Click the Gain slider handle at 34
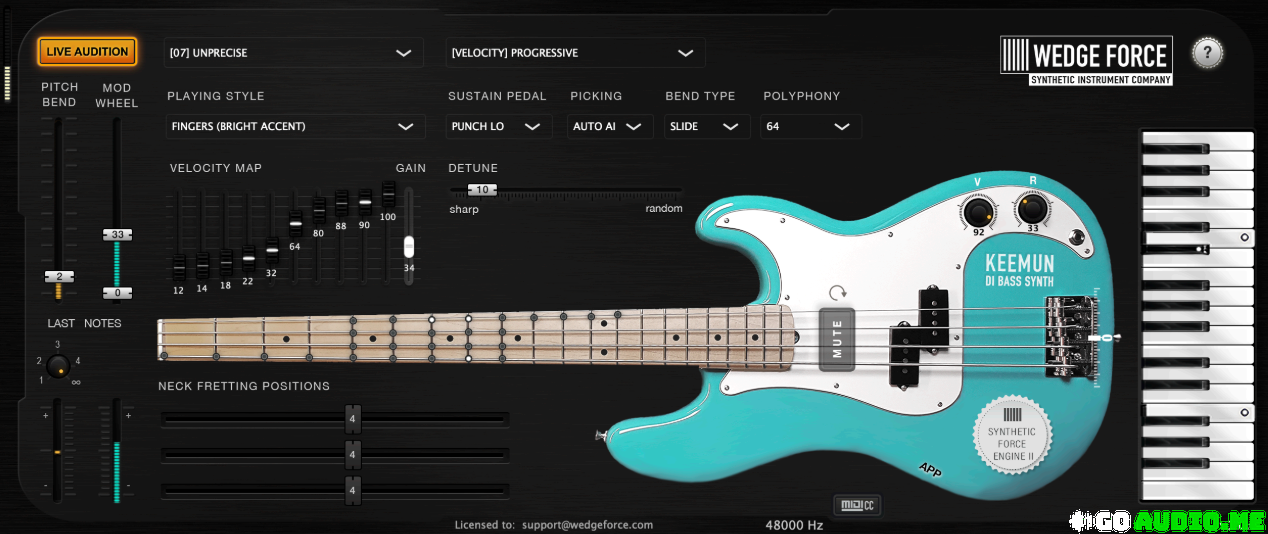Screen dimensions: 1268x534 (x=408, y=247)
